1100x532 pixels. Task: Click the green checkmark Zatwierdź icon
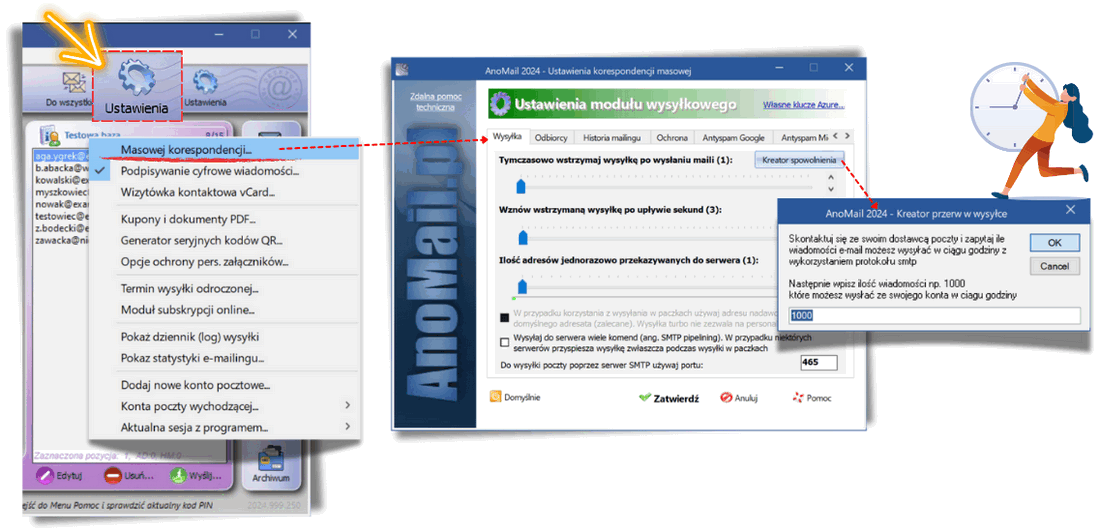point(644,397)
